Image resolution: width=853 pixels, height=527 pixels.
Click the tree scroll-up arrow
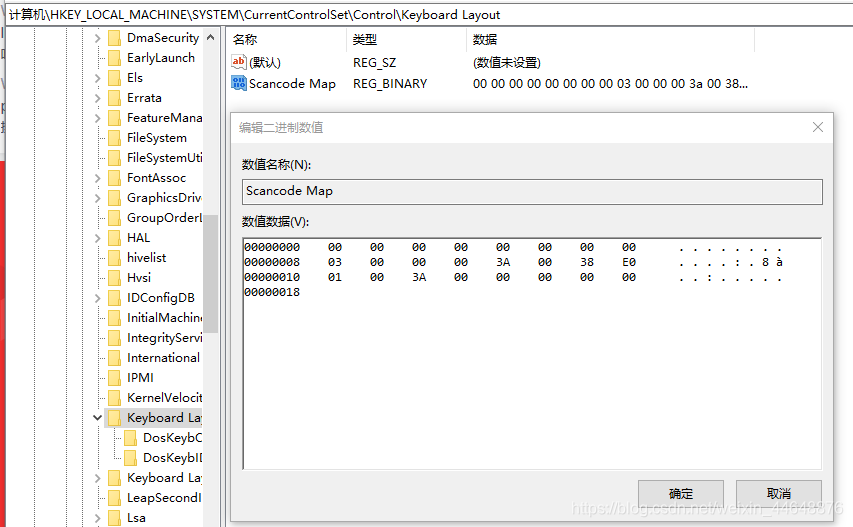[x=211, y=38]
